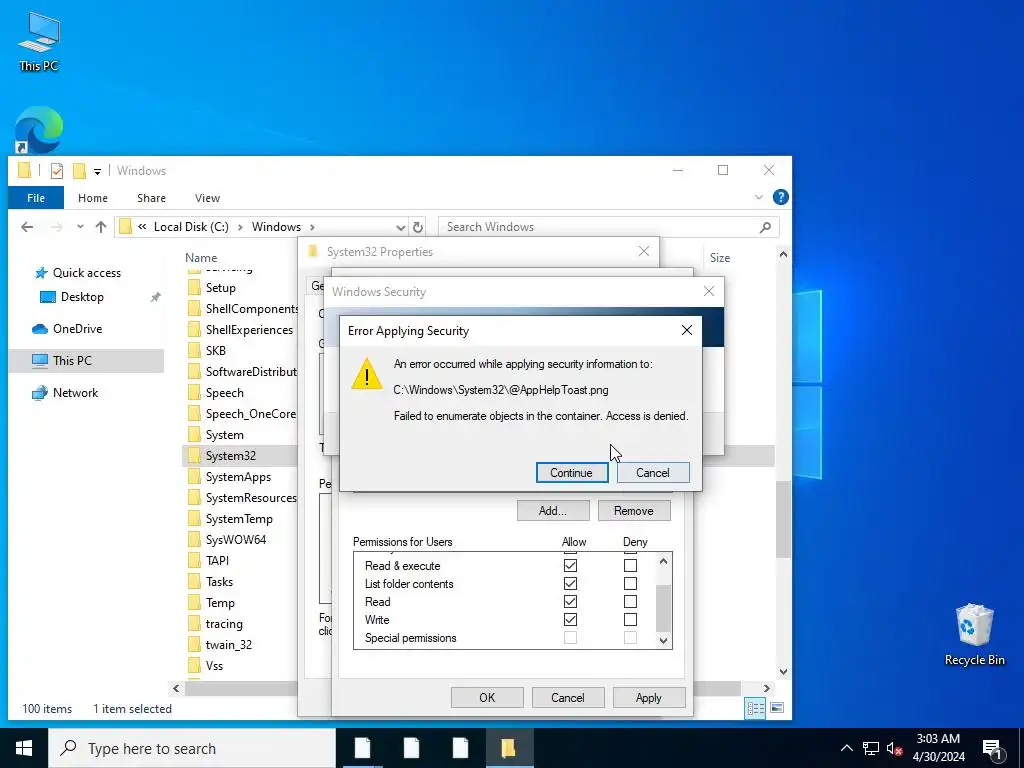
Task: Click the muted volume tray icon
Action: pyautogui.click(x=894, y=748)
